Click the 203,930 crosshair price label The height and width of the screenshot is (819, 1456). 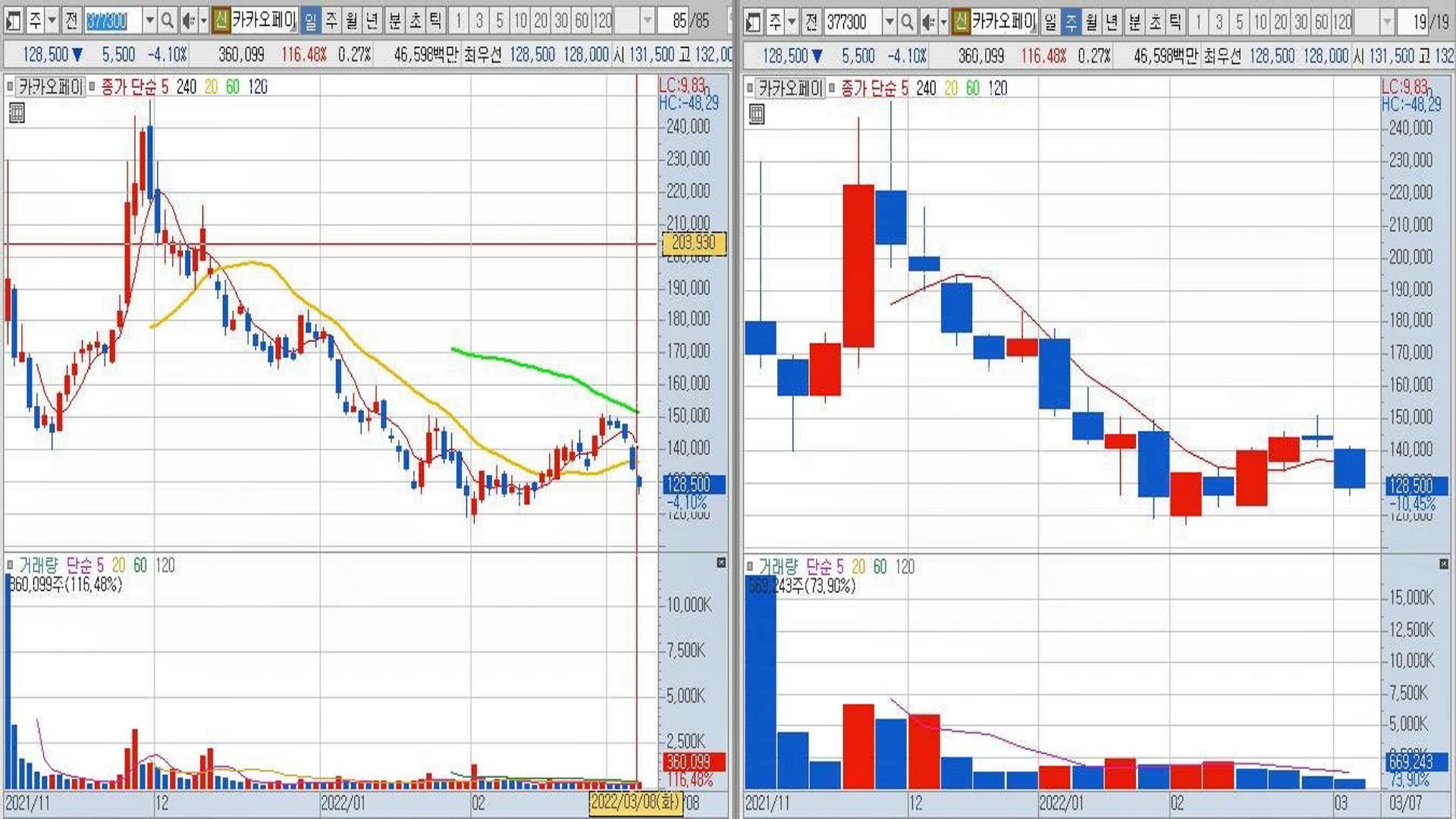tap(694, 243)
